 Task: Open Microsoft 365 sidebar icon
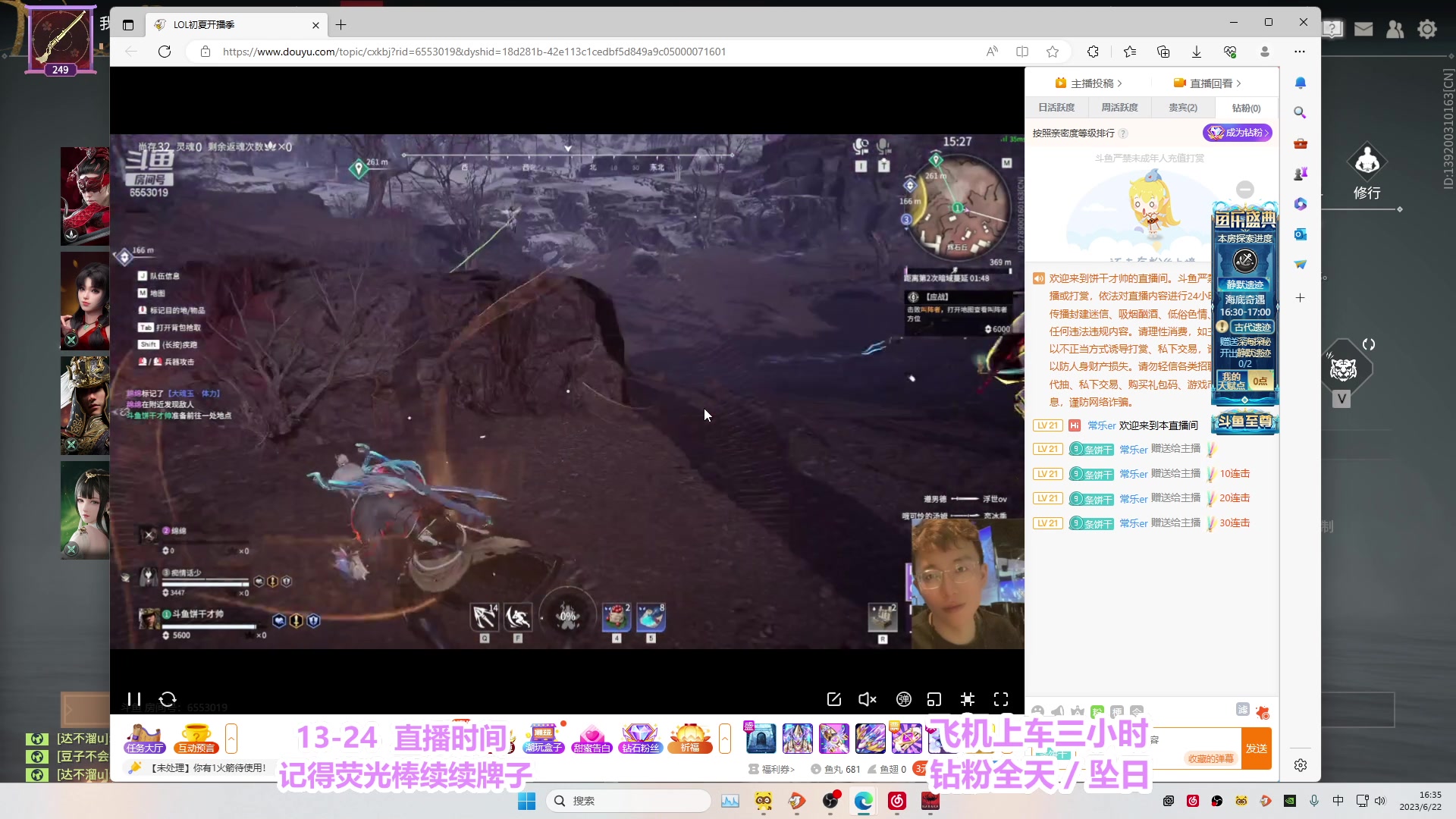click(x=1301, y=204)
